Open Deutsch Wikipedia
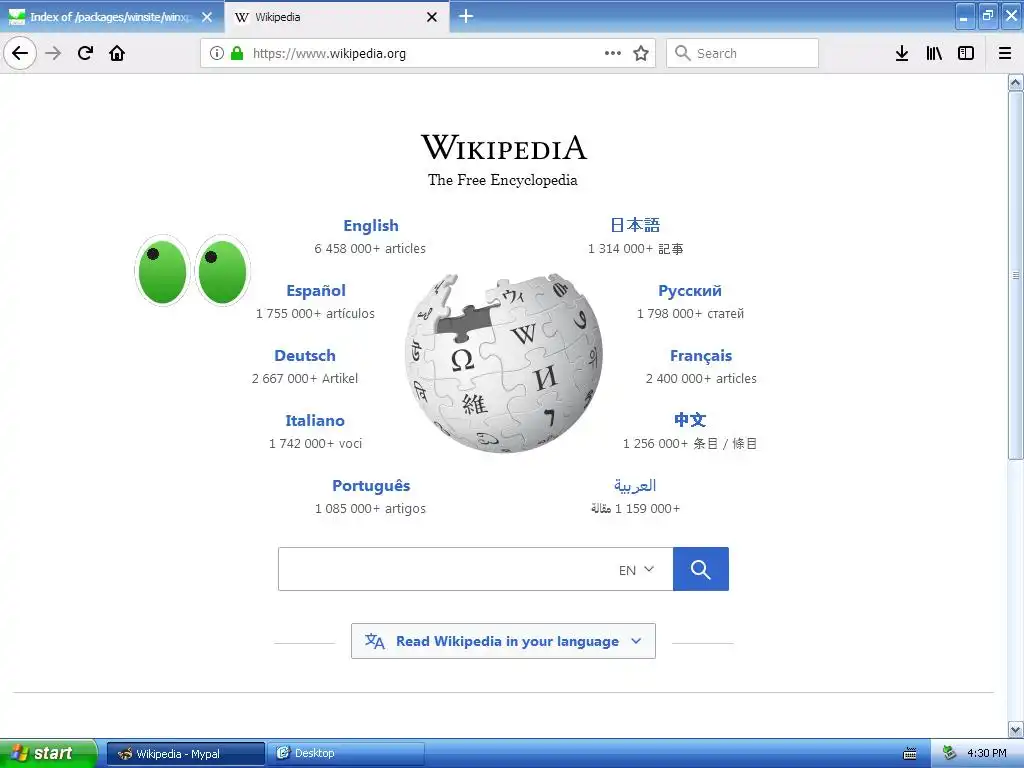 tap(305, 355)
